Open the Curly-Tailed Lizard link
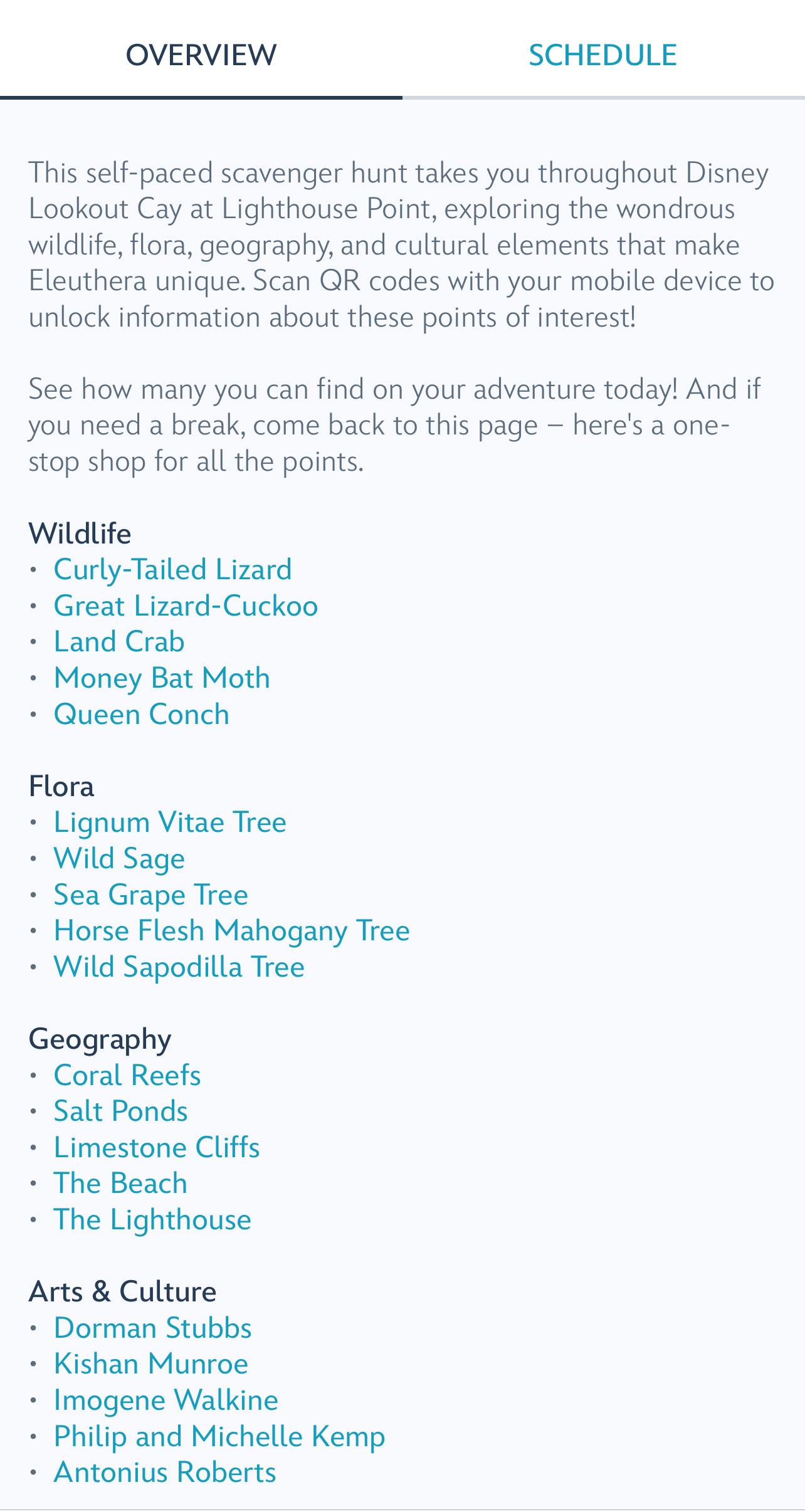This screenshot has height=1512, width=805. 172,570
